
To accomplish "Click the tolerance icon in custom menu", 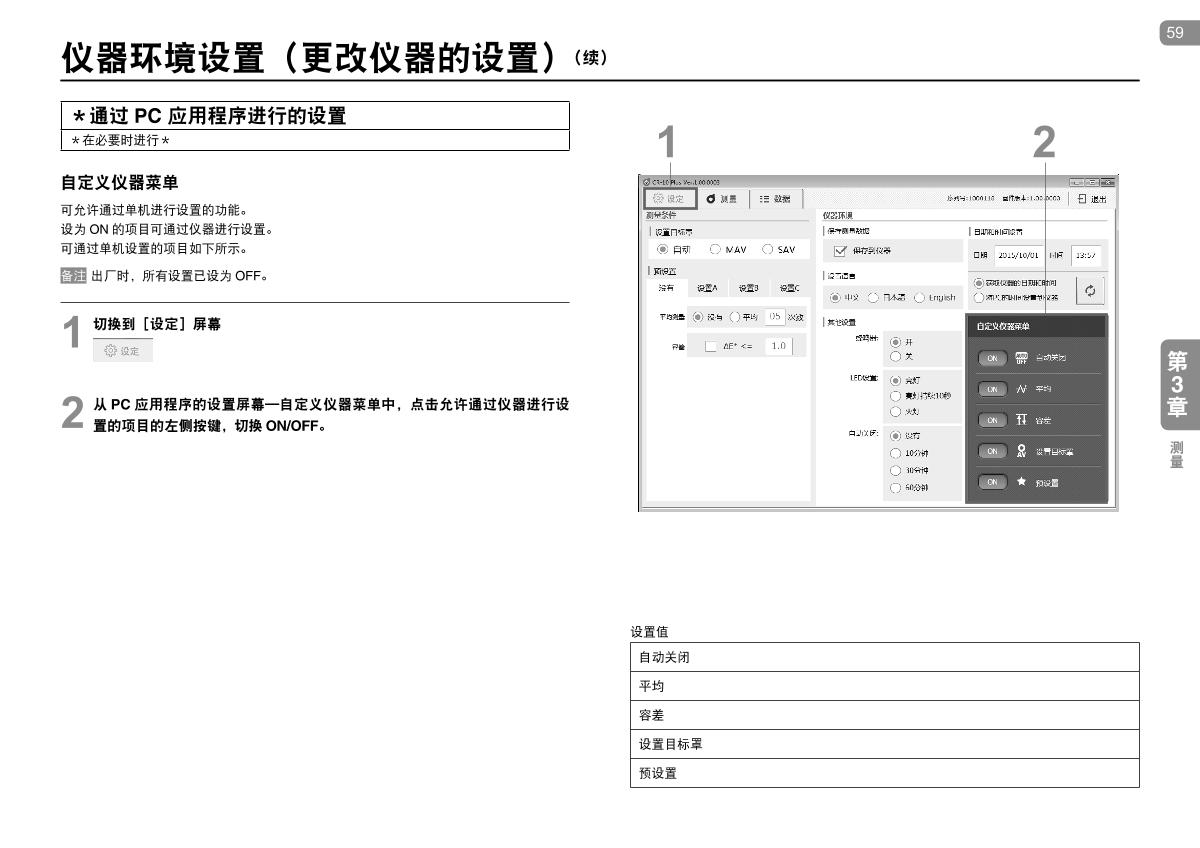I will click(1020, 420).
